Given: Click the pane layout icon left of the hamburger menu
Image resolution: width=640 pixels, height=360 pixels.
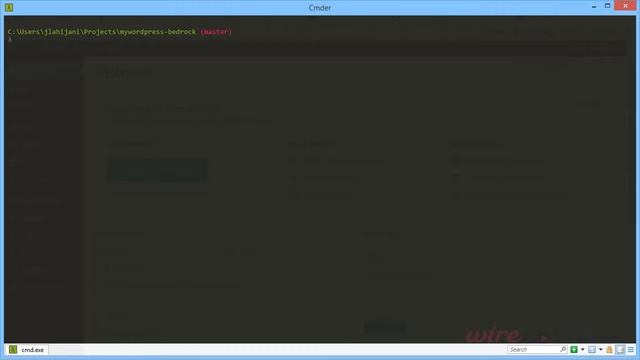Looking at the screenshot, I should pyautogui.click(x=620, y=349).
